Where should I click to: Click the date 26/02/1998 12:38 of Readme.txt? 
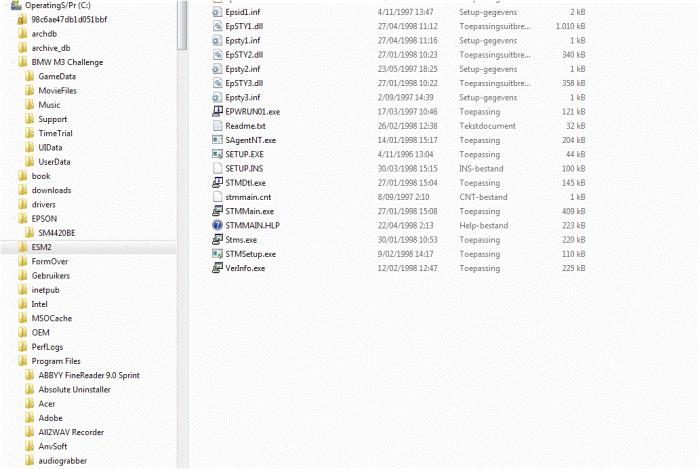point(408,126)
